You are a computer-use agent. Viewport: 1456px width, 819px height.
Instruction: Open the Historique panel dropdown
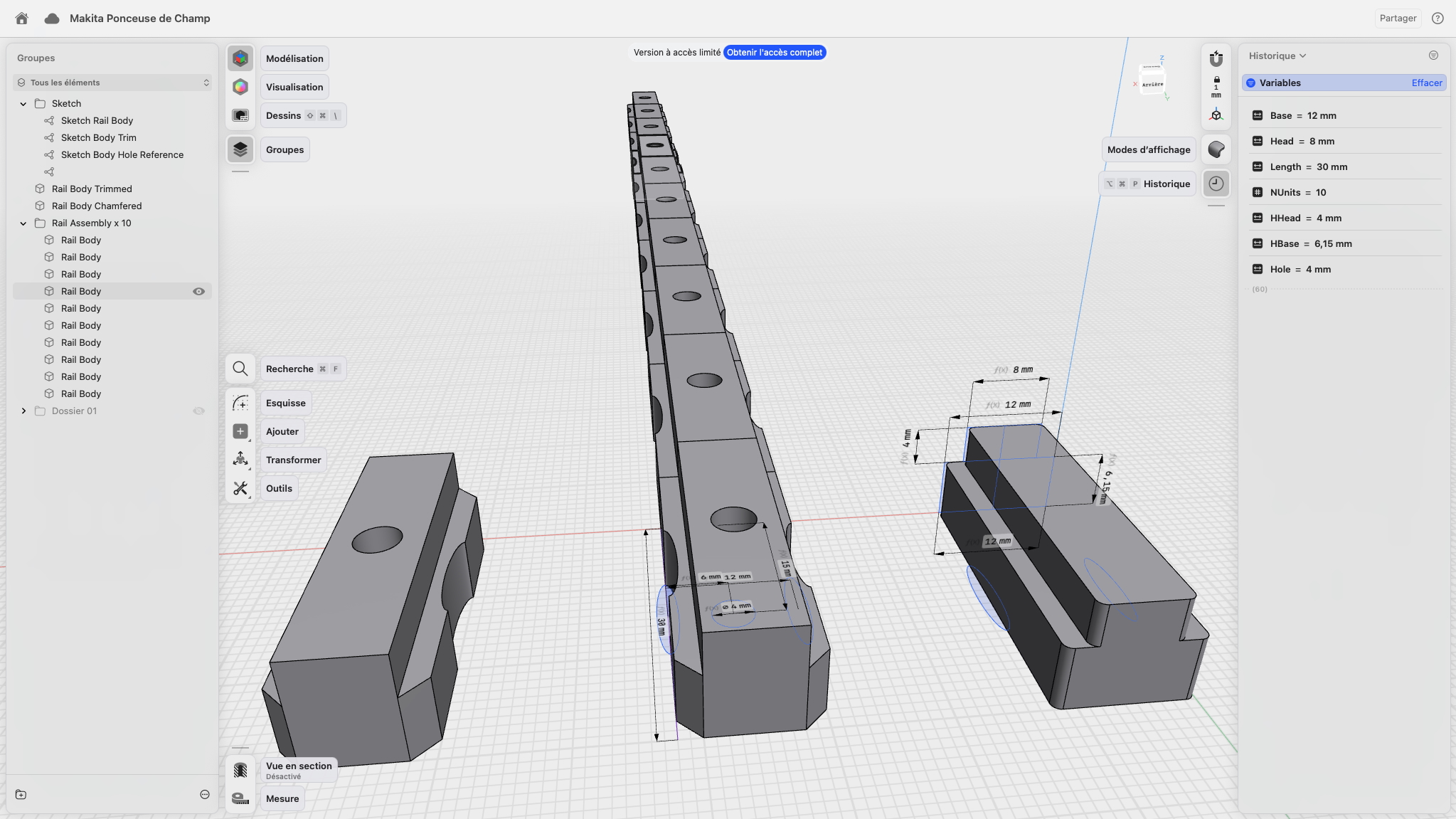point(1277,56)
